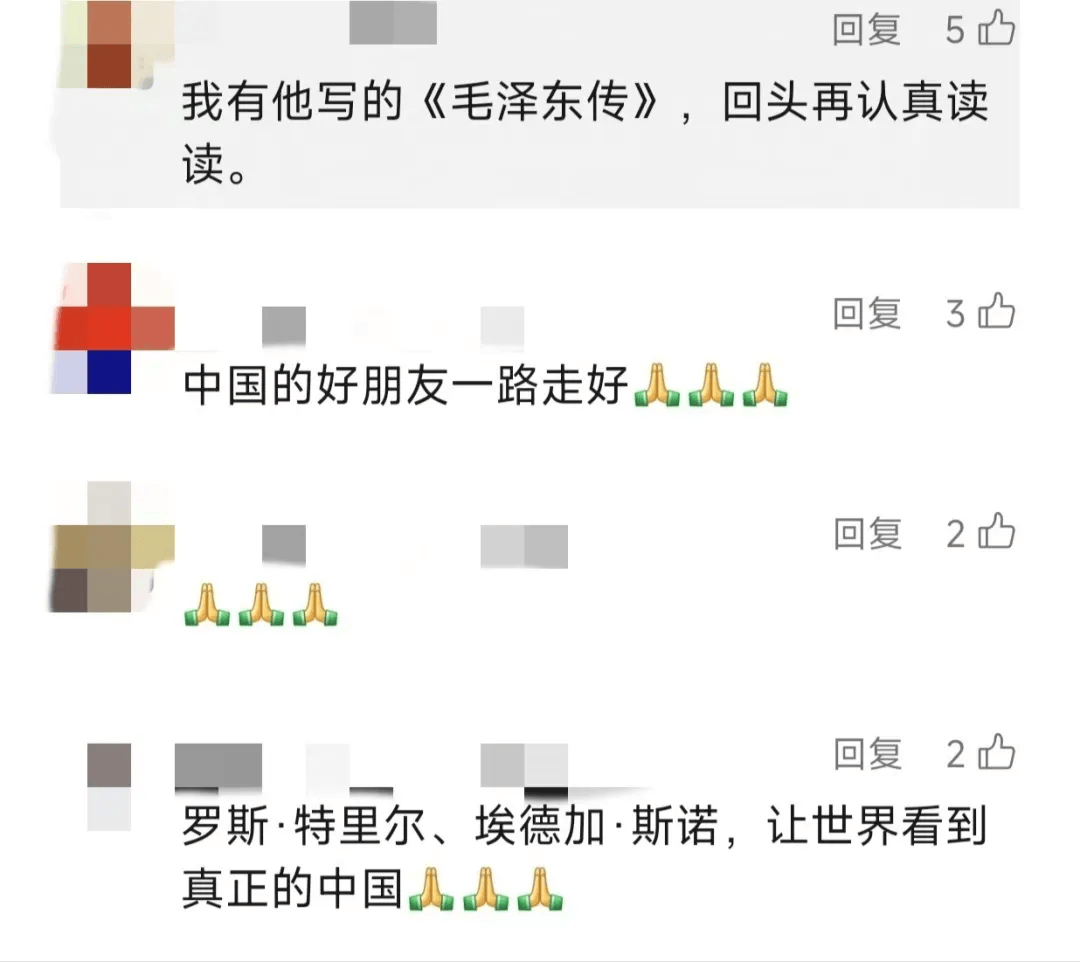Reply to the praying-hands-only comment

point(866,534)
